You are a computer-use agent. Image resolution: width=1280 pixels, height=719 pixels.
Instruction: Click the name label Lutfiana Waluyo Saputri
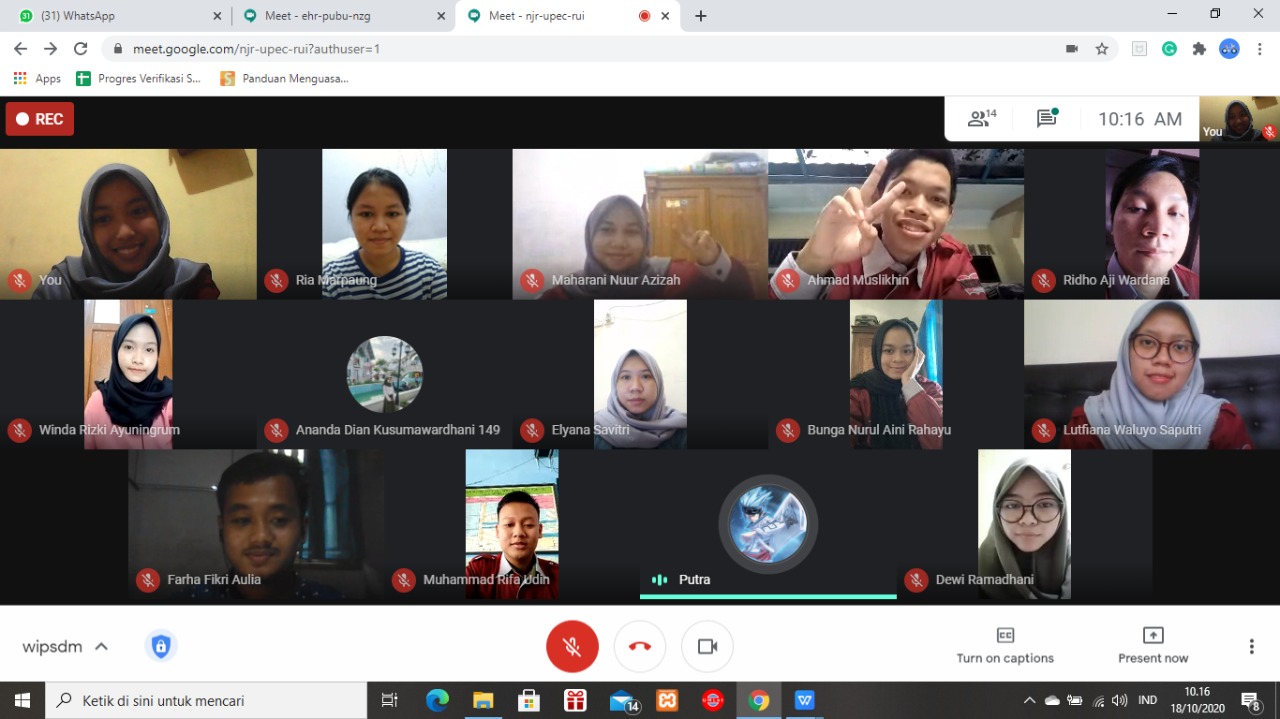pyautogui.click(x=1131, y=430)
